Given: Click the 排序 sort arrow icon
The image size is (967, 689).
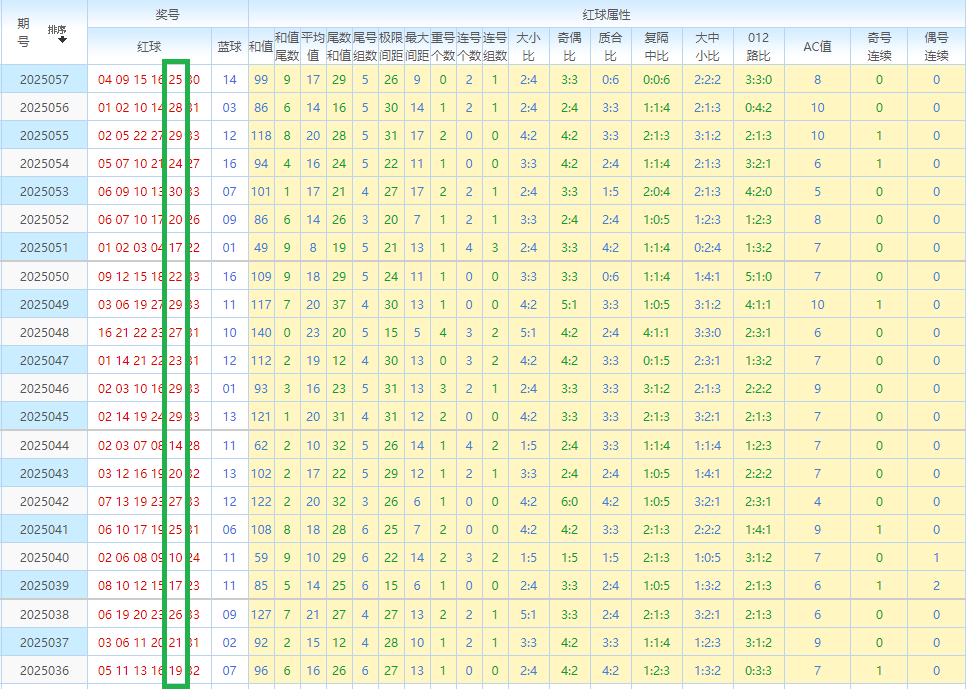Looking at the screenshot, I should pyautogui.click(x=62, y=39).
